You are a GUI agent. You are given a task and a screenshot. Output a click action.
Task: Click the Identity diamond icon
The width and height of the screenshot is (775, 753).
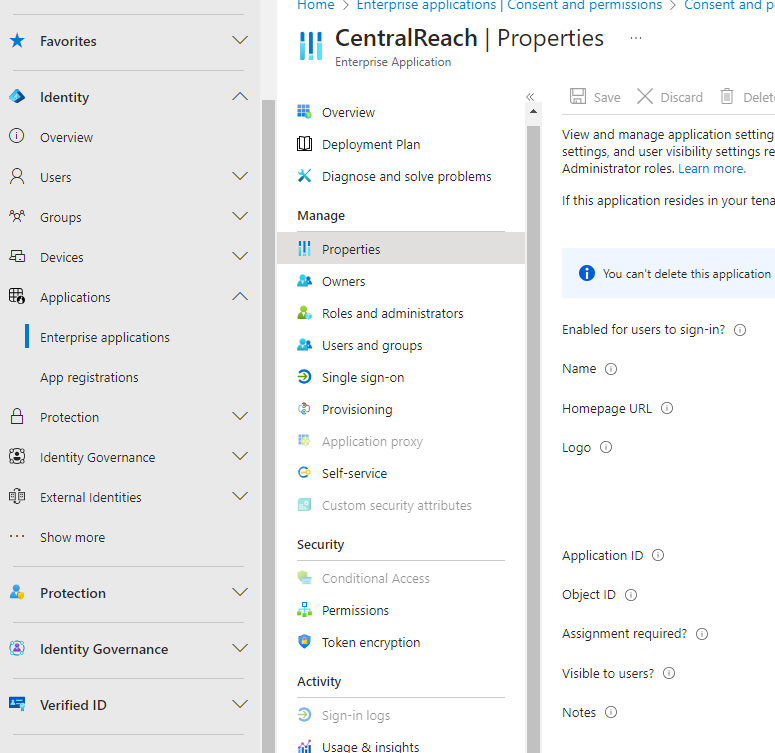(17, 96)
